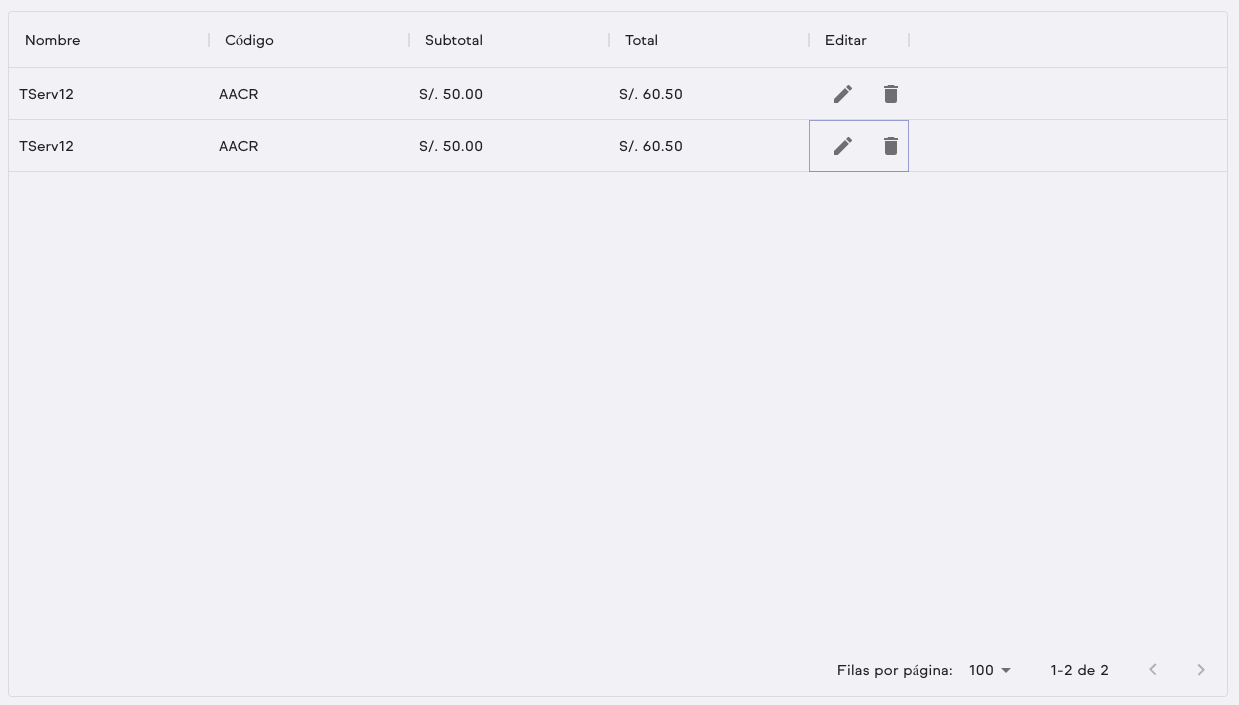Open edit pencil in the second row
This screenshot has width=1239, height=705.
click(x=843, y=146)
